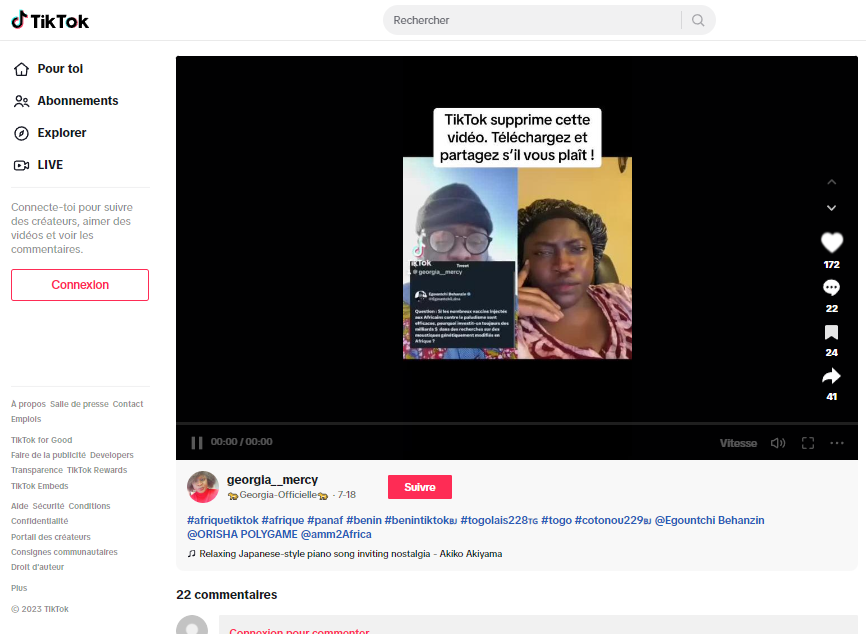
Task: Open #benin hashtag
Action: (364, 520)
